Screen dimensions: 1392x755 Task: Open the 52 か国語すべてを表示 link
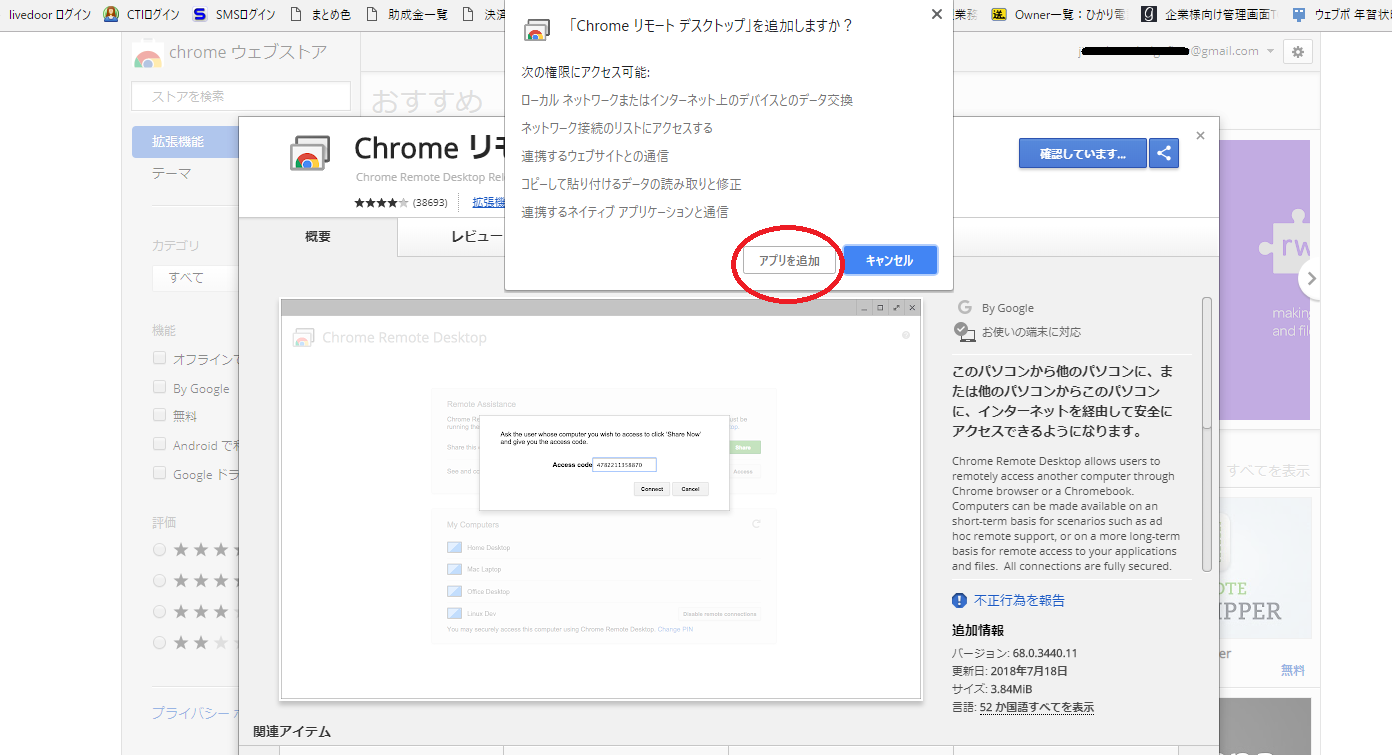tap(1037, 707)
